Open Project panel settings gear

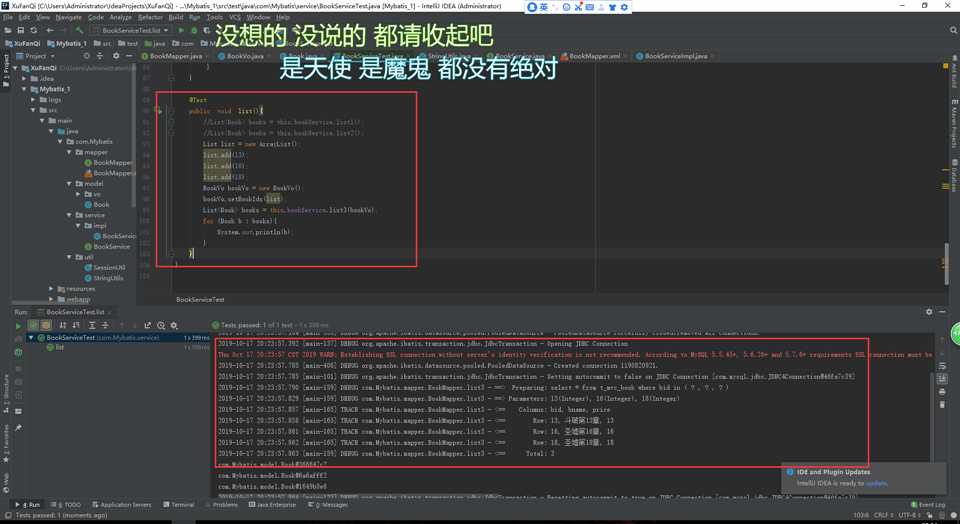(116, 56)
